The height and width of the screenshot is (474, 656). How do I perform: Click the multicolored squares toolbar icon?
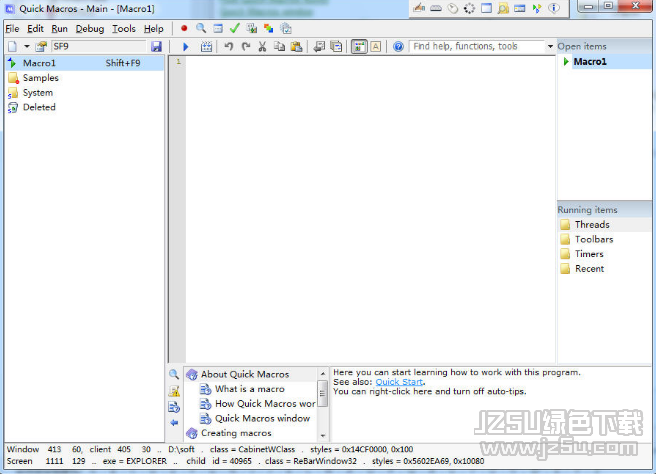coord(269,28)
